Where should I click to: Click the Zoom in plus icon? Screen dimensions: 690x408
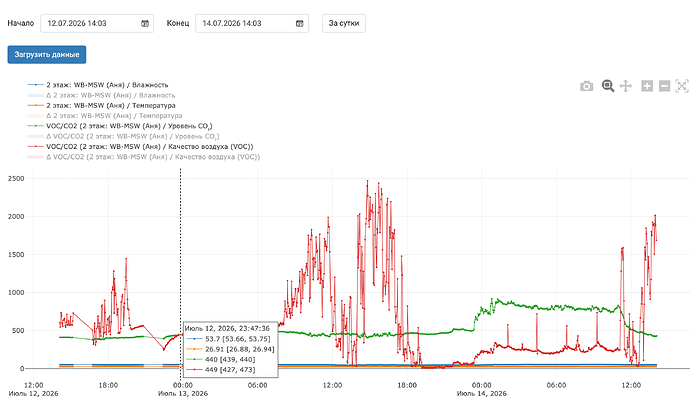(647, 86)
